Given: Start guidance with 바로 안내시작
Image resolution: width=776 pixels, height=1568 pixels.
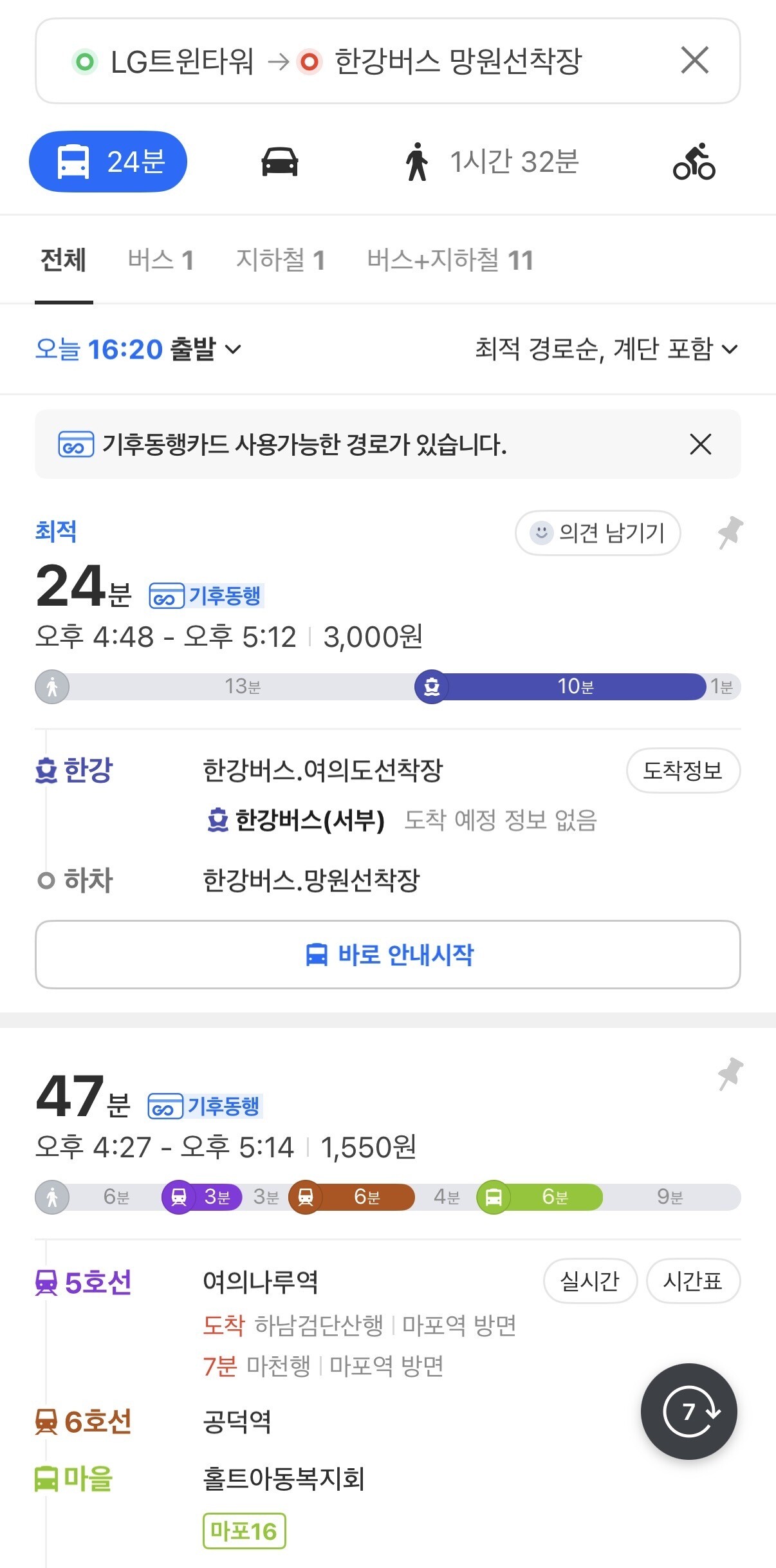Looking at the screenshot, I should coord(388,955).
